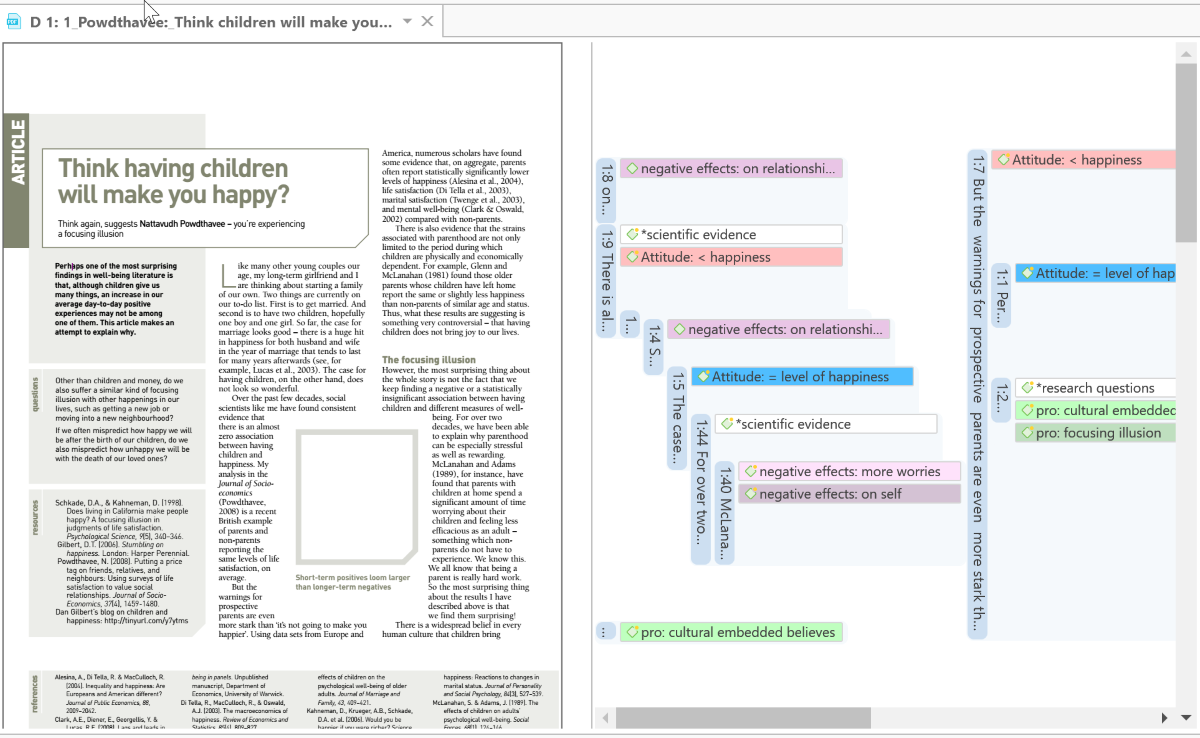Select quotation bar 1:2...
Image resolution: width=1200 pixels, height=738 pixels.
click(x=1001, y=401)
